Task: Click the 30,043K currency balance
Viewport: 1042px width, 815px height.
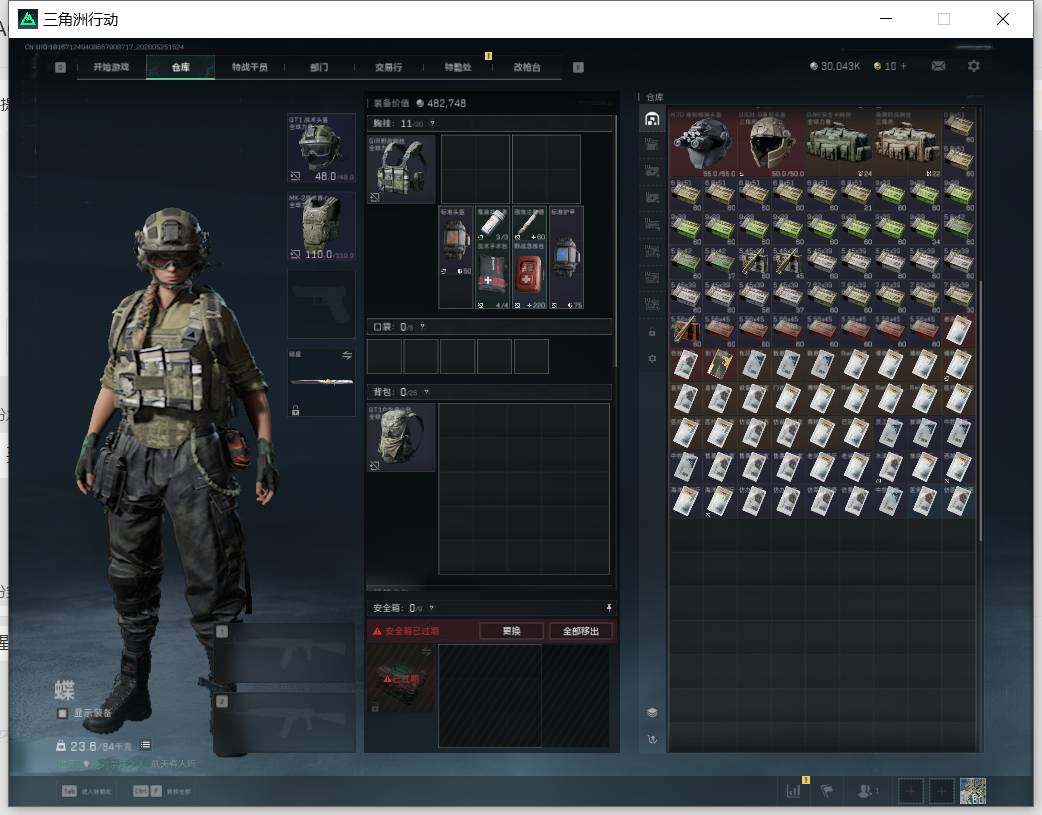Action: [835, 66]
